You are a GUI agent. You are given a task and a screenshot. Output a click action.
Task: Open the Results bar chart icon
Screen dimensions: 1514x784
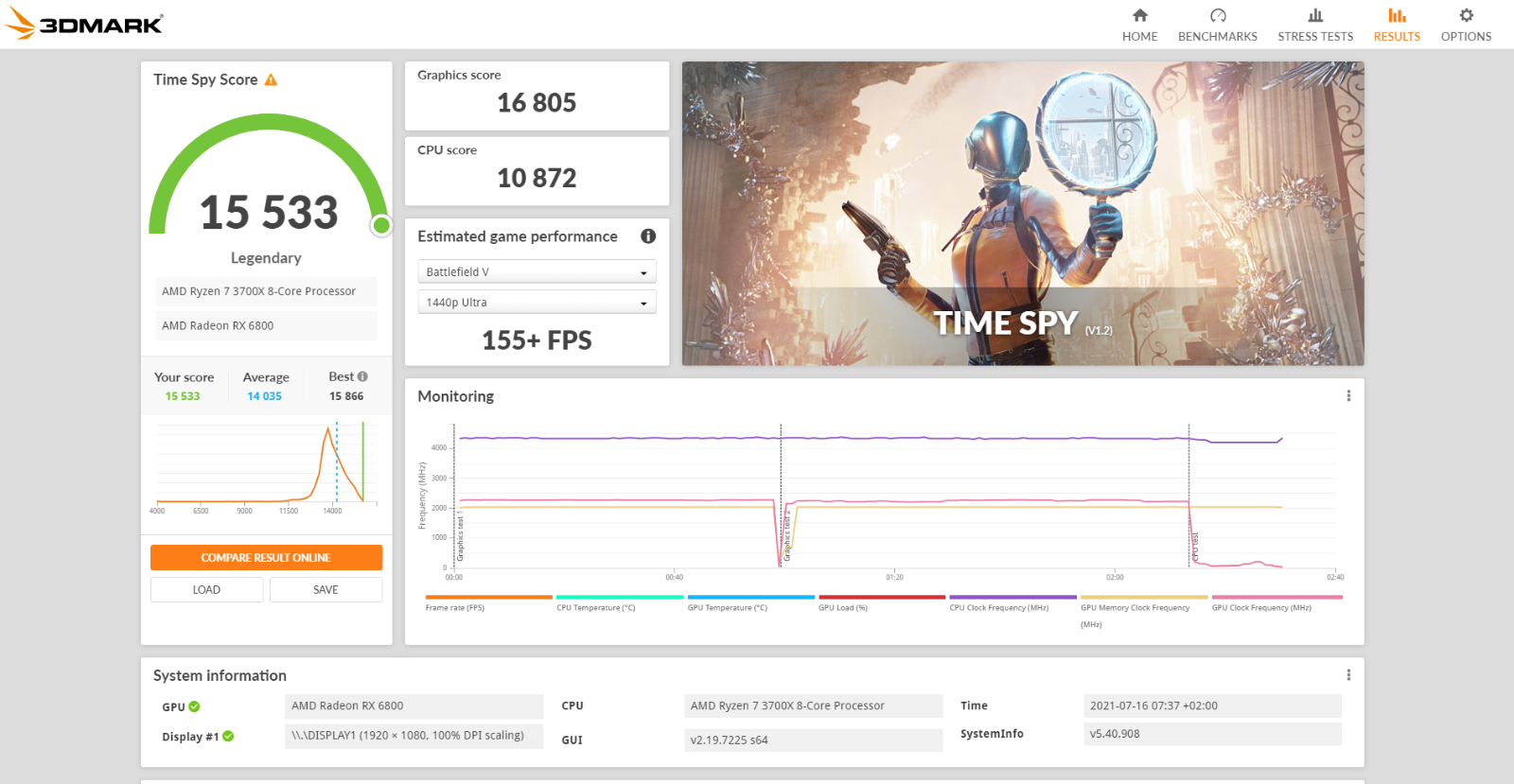[1397, 15]
